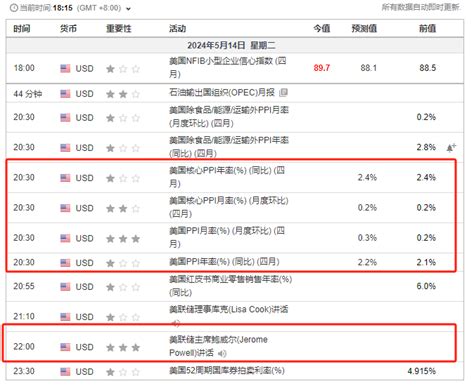Screen dimensions: 474x386
Task: Open 美国红皮书商业零售销售年率 event
Action: tap(231, 286)
